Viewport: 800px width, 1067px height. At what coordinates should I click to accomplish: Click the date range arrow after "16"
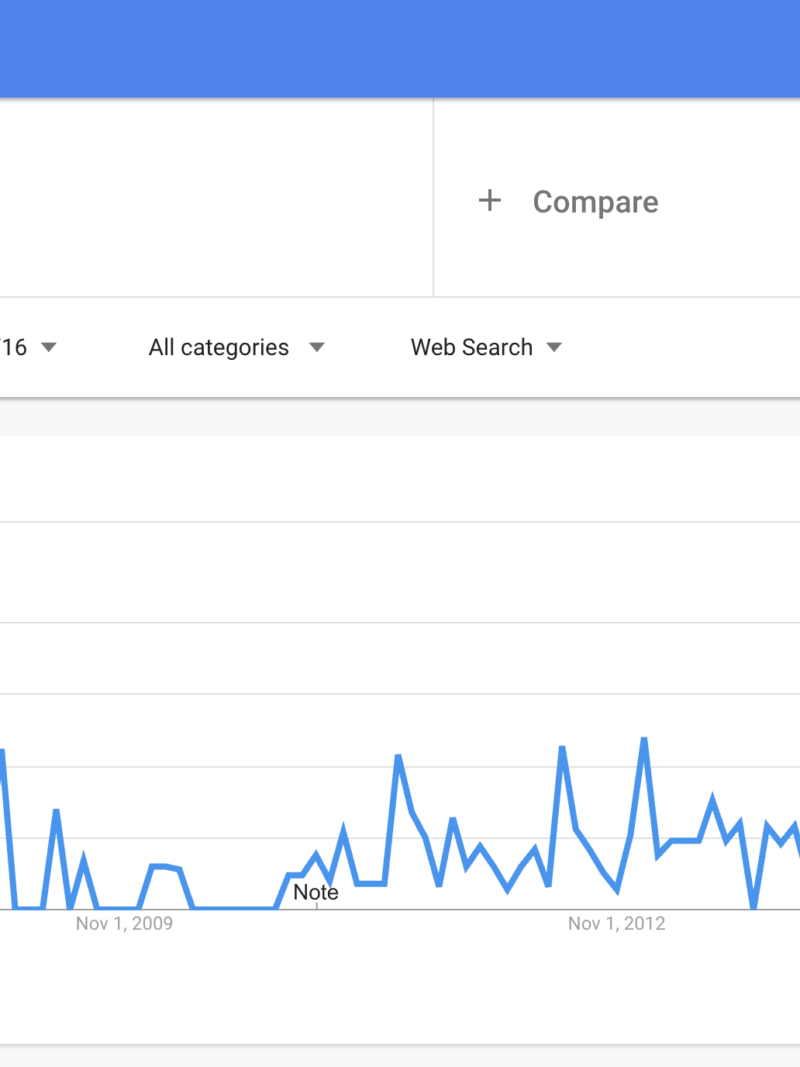tap(48, 348)
